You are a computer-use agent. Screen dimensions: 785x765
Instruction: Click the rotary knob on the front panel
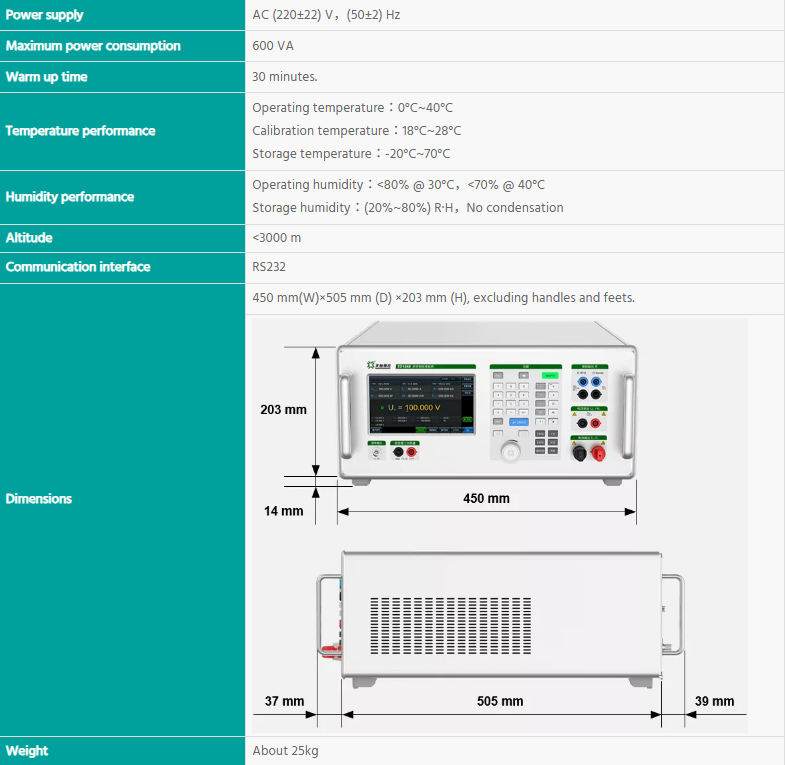pos(511,453)
